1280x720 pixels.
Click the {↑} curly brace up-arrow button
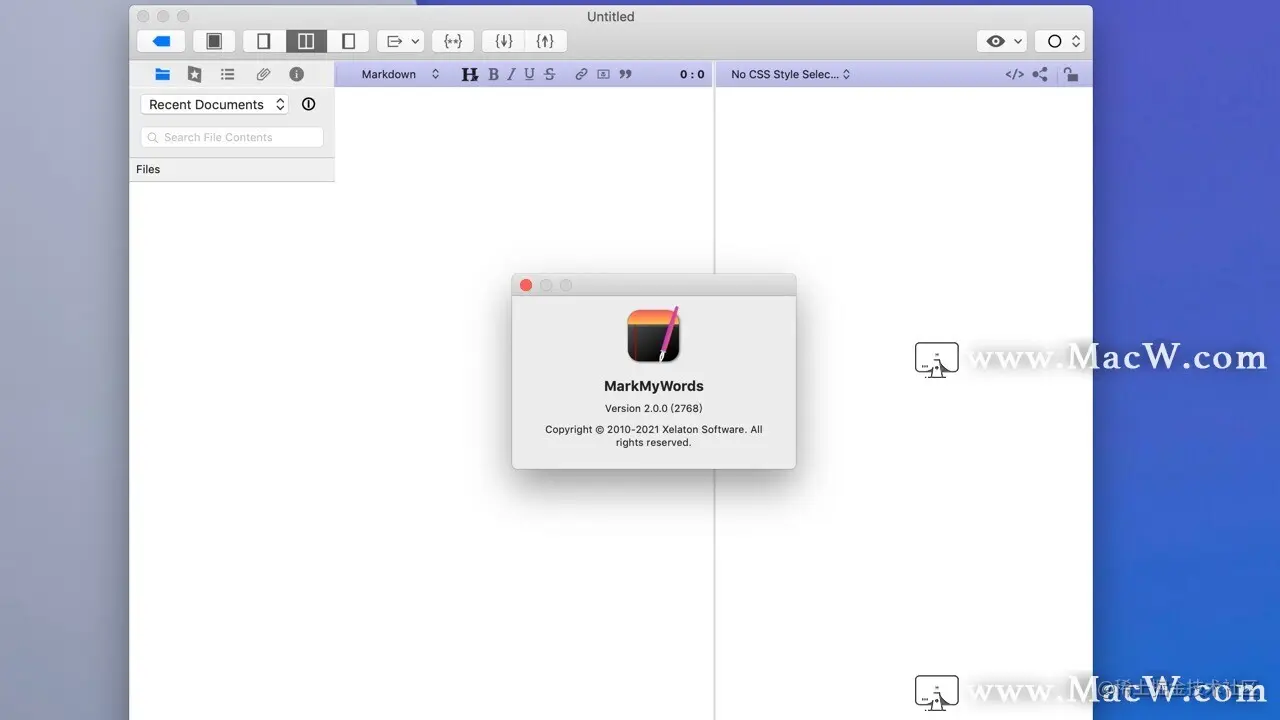point(545,41)
